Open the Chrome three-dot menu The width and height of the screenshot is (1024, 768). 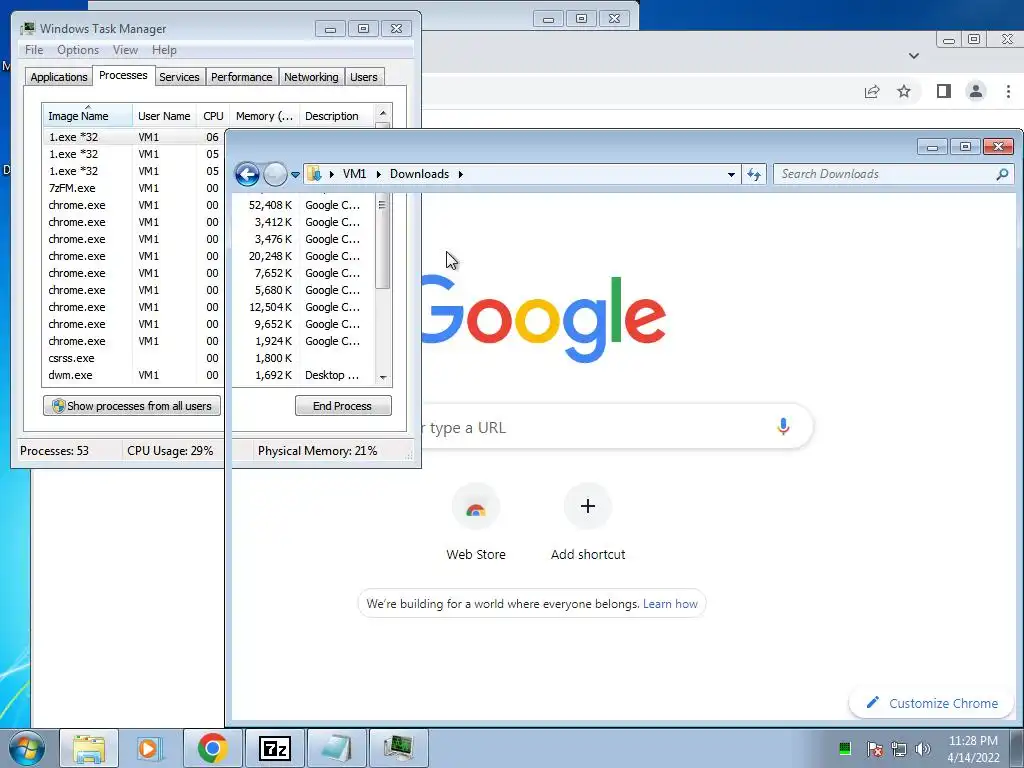(x=1008, y=91)
